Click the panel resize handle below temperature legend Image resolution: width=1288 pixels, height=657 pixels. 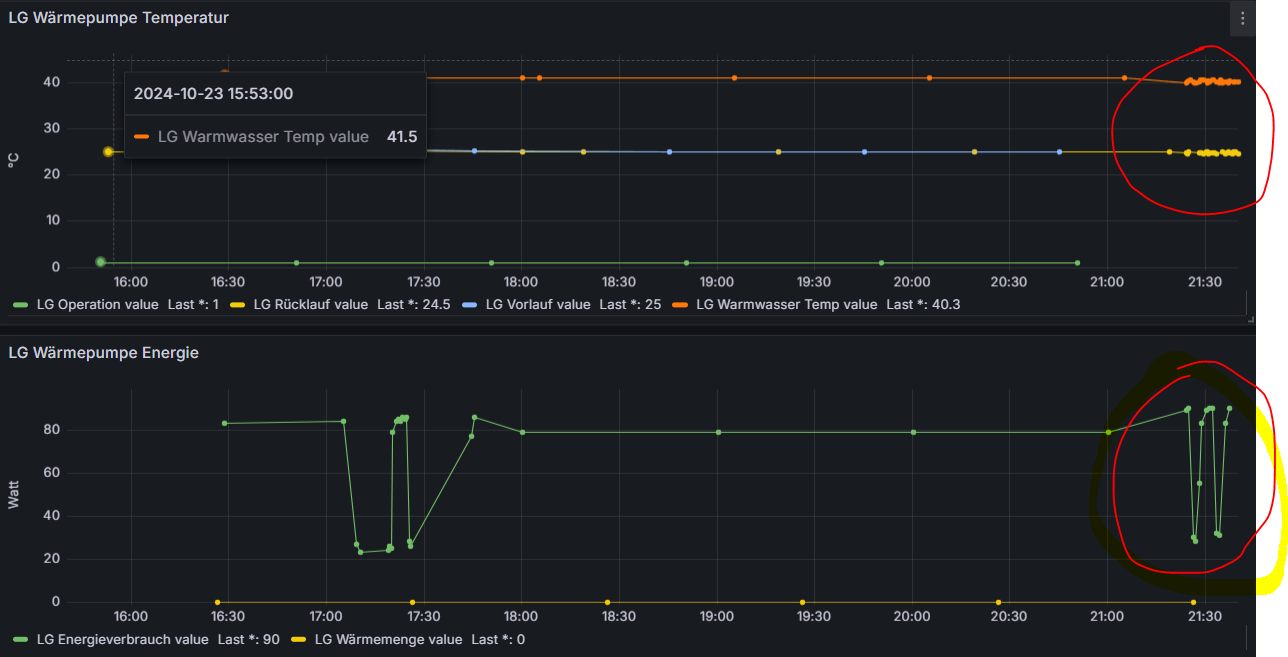pos(1250,319)
